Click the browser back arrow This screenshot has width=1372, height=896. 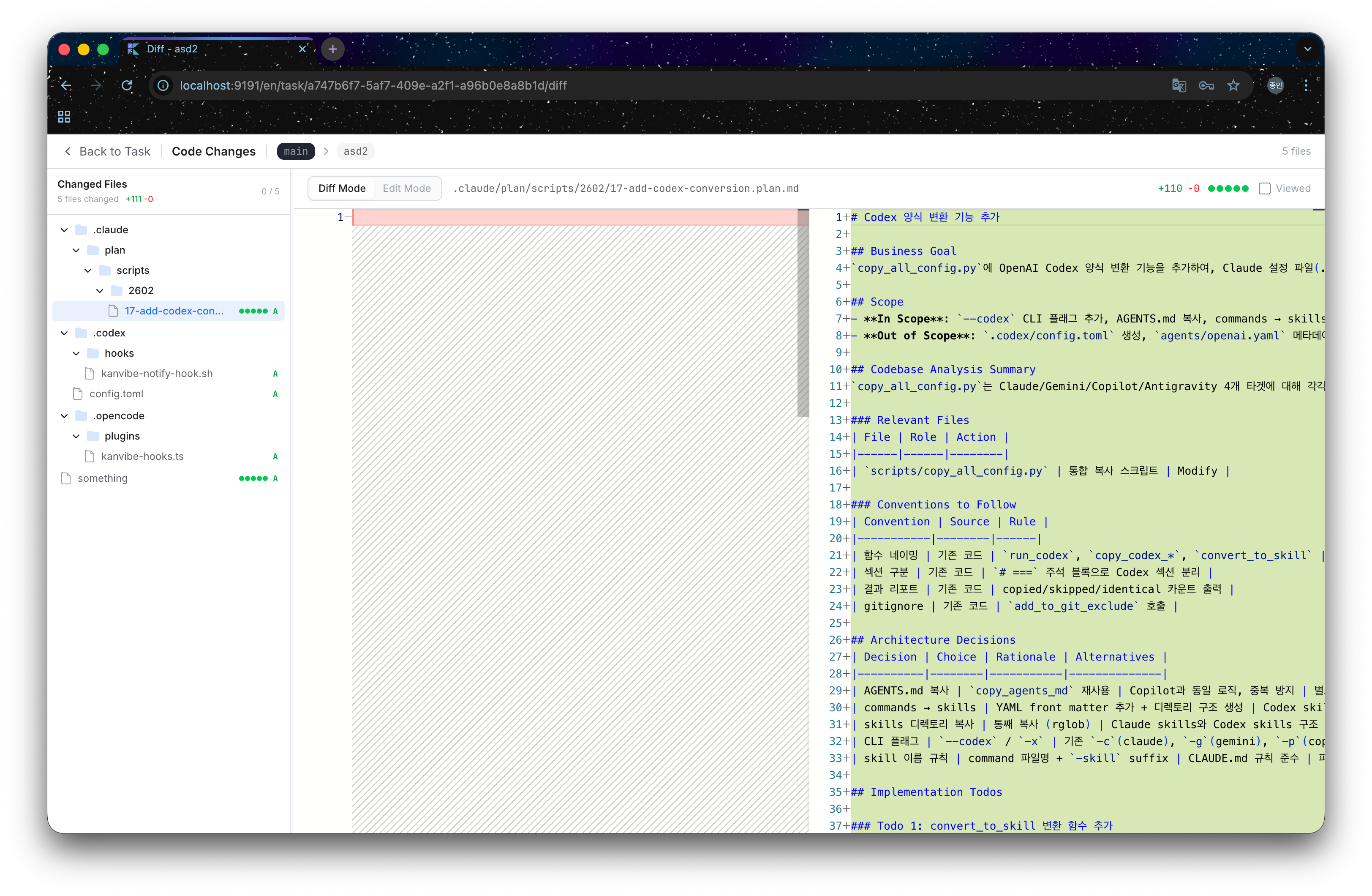tap(66, 85)
